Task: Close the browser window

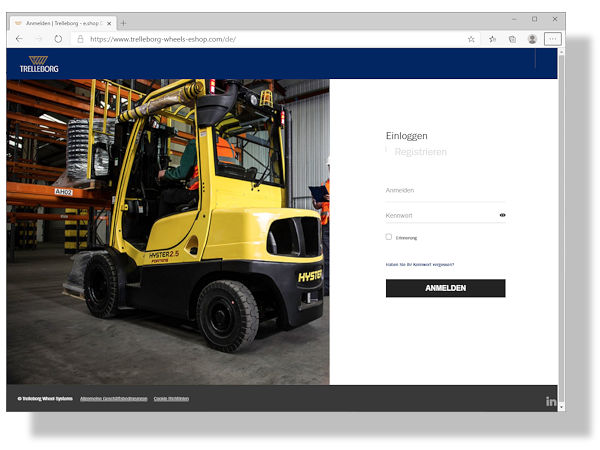Action: (555, 19)
